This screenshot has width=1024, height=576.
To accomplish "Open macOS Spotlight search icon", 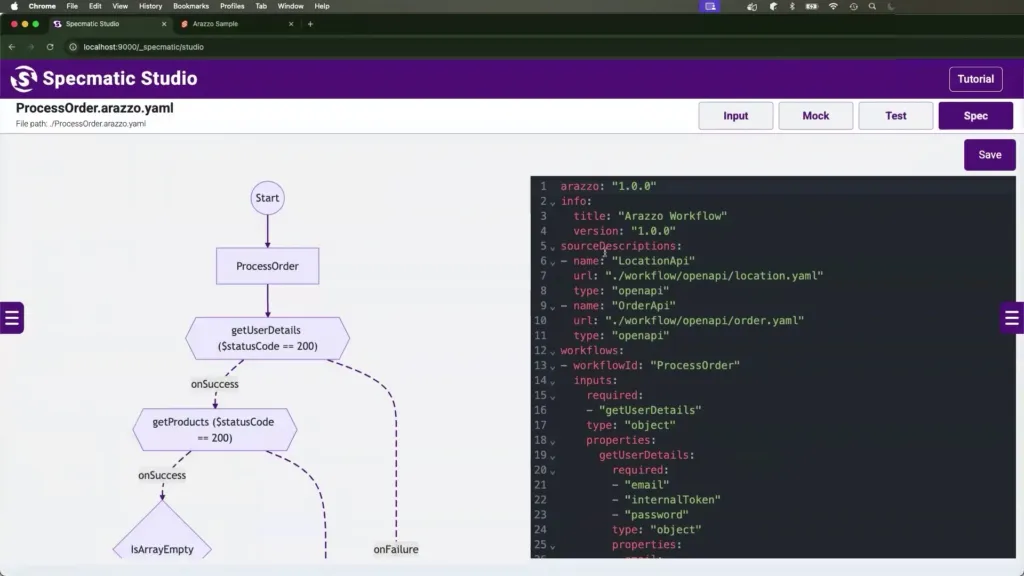I will coord(872,6).
